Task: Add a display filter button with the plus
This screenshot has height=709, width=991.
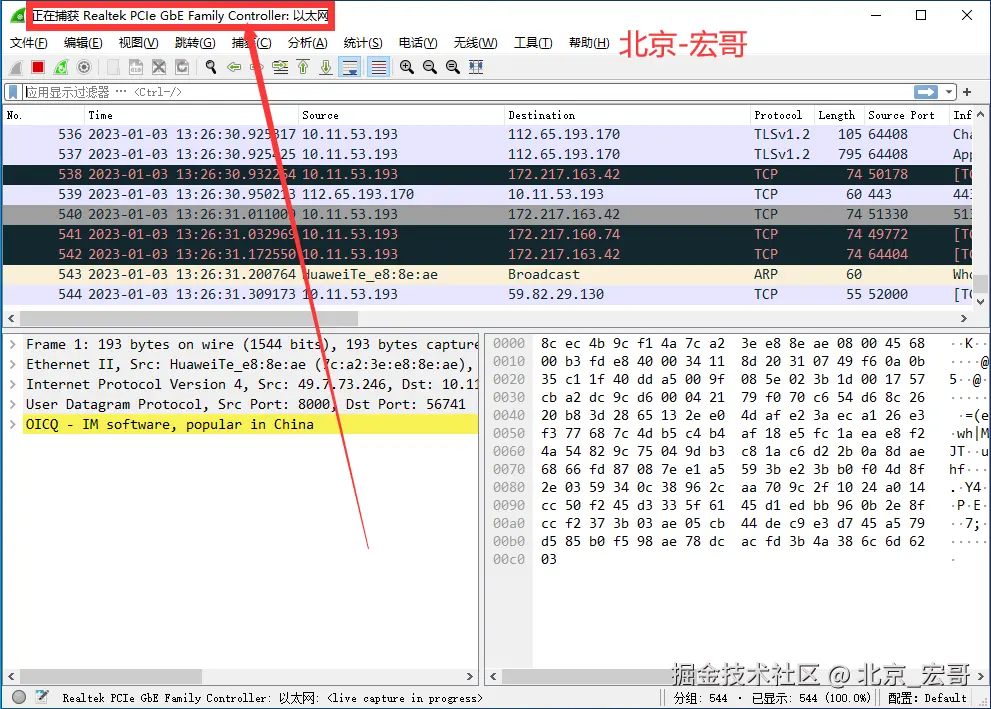Action: pyautogui.click(x=967, y=92)
